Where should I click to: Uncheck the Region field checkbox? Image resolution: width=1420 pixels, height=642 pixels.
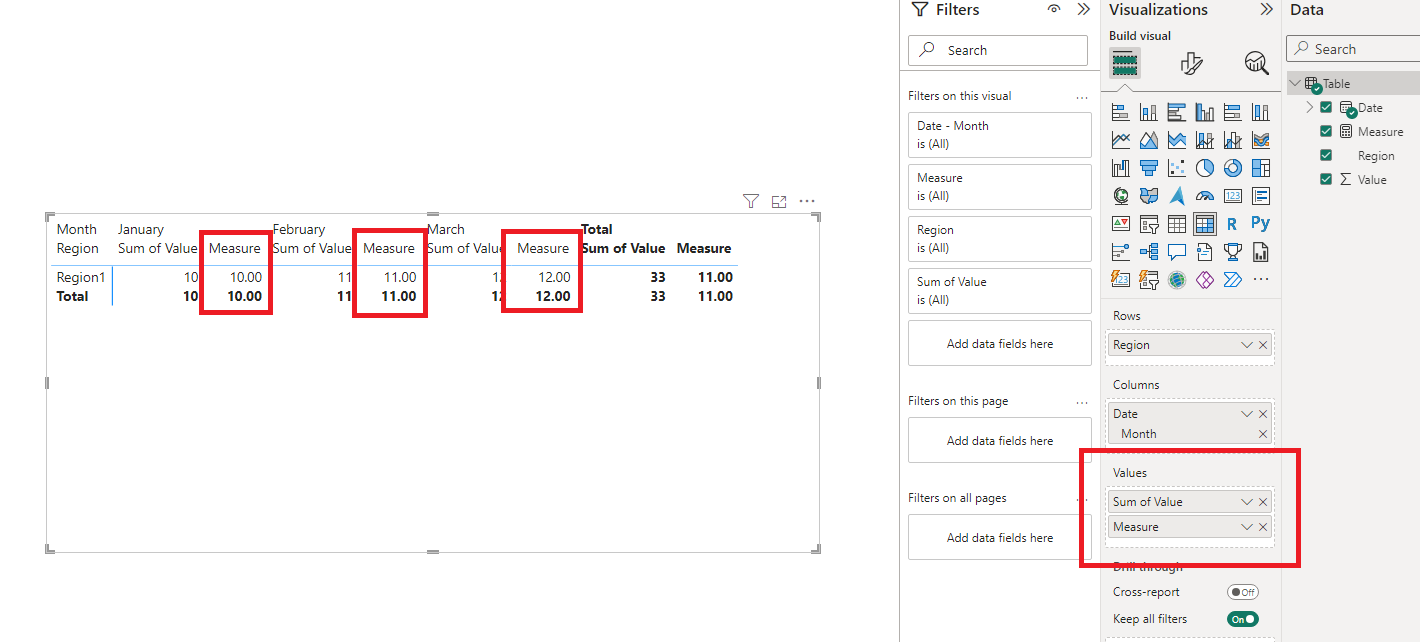(x=1326, y=155)
